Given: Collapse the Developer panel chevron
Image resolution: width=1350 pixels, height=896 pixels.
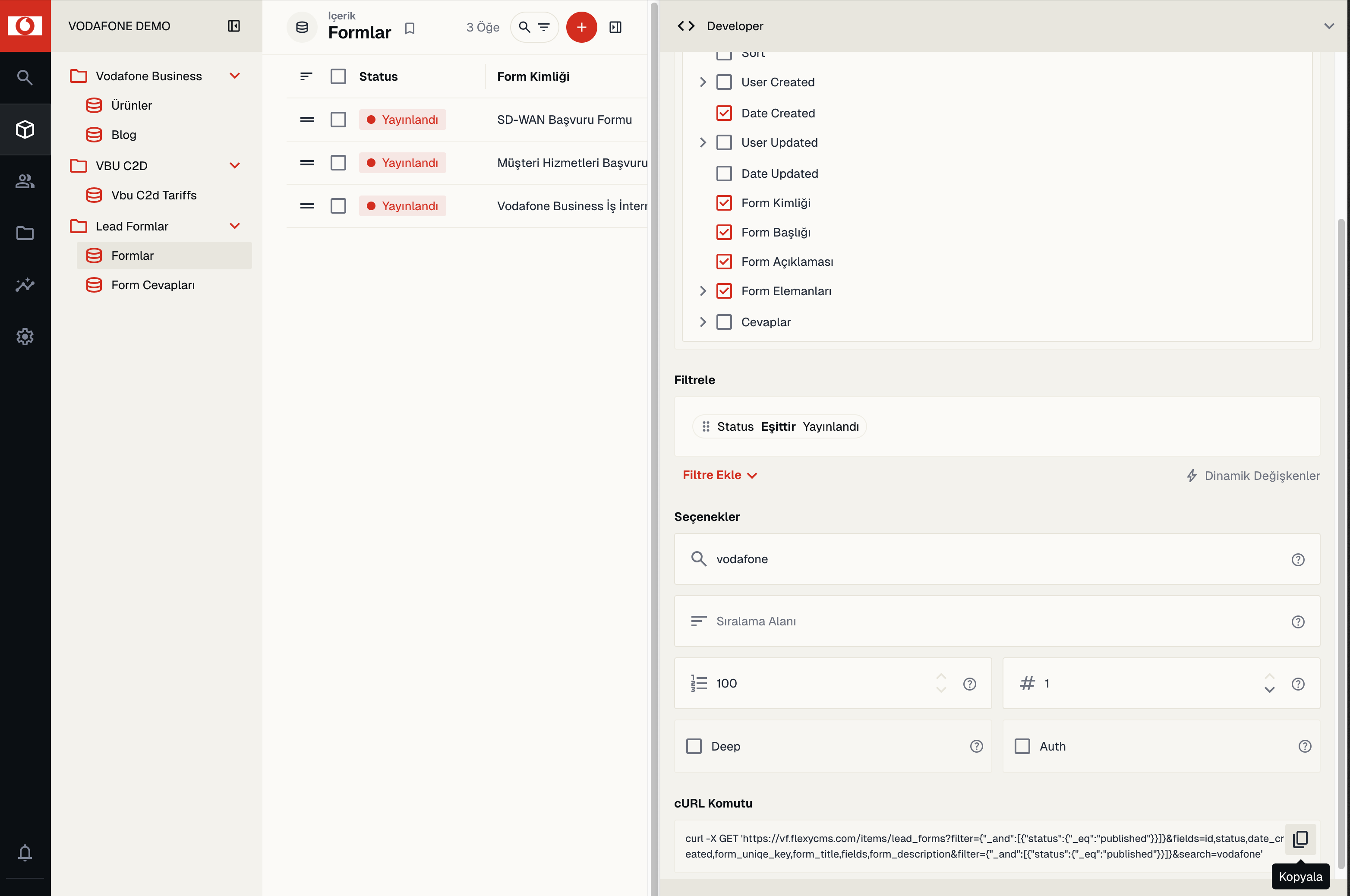Looking at the screenshot, I should [1329, 26].
